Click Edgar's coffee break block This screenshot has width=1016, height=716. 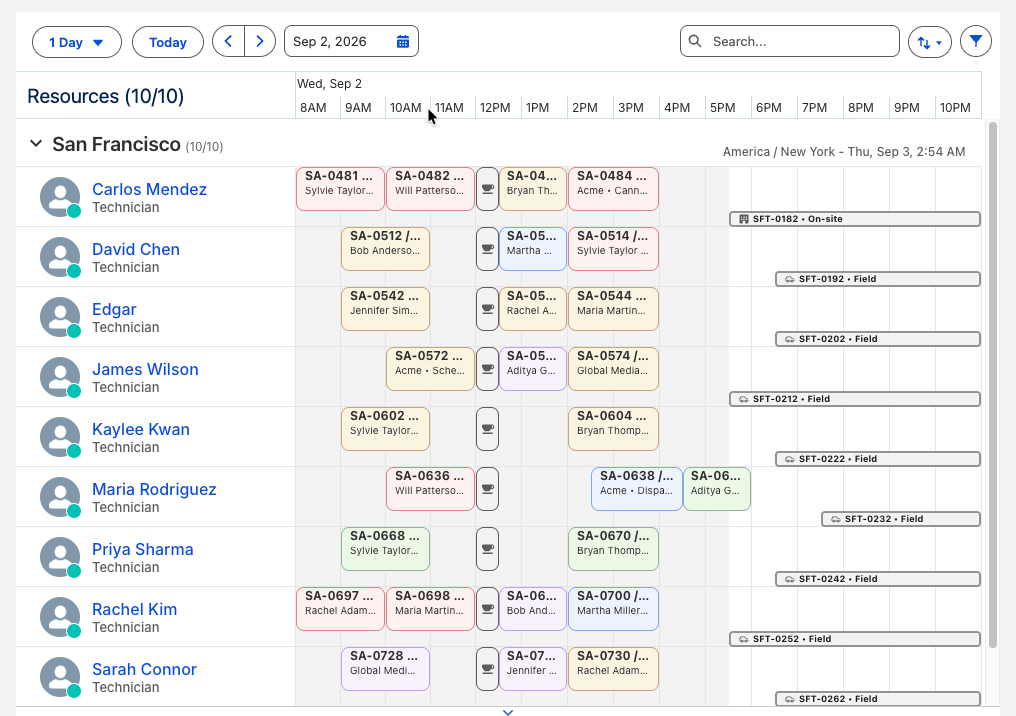[x=487, y=309]
